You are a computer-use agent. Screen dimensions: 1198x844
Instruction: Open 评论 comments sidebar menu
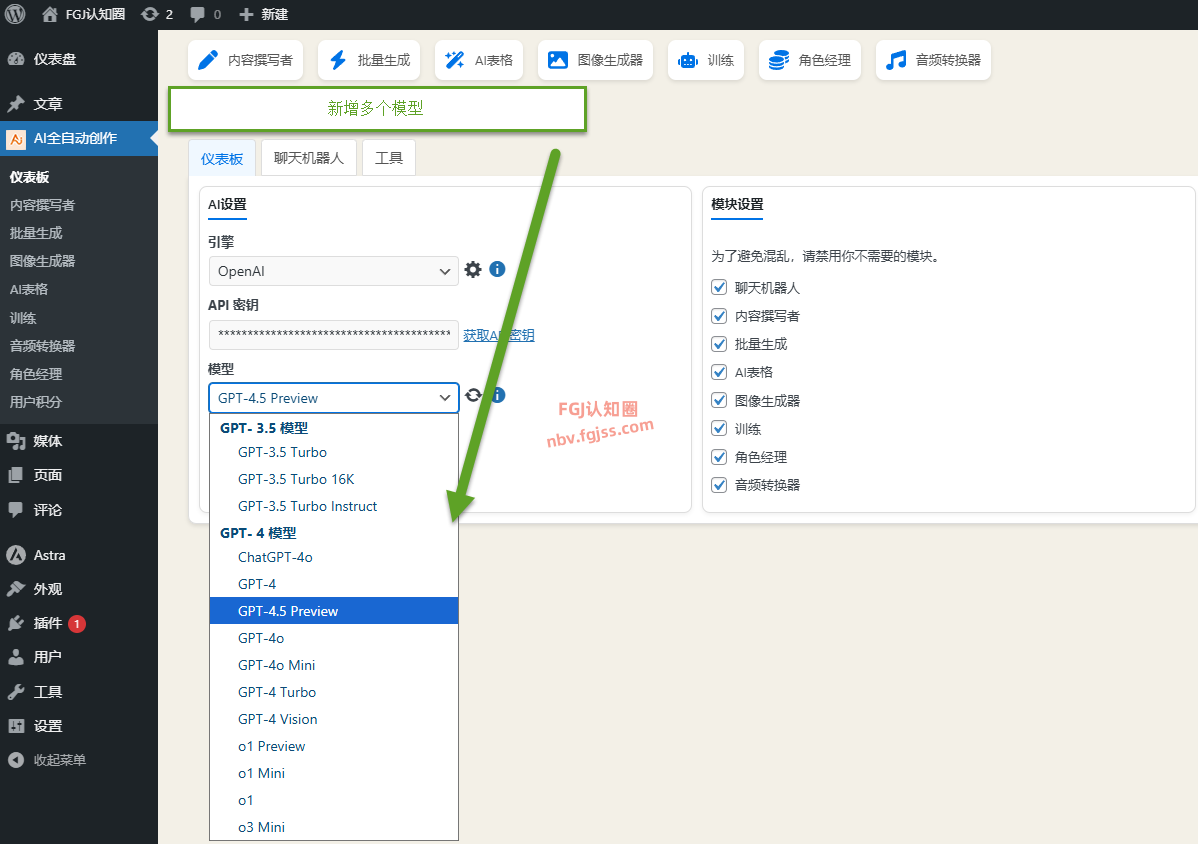click(x=79, y=509)
